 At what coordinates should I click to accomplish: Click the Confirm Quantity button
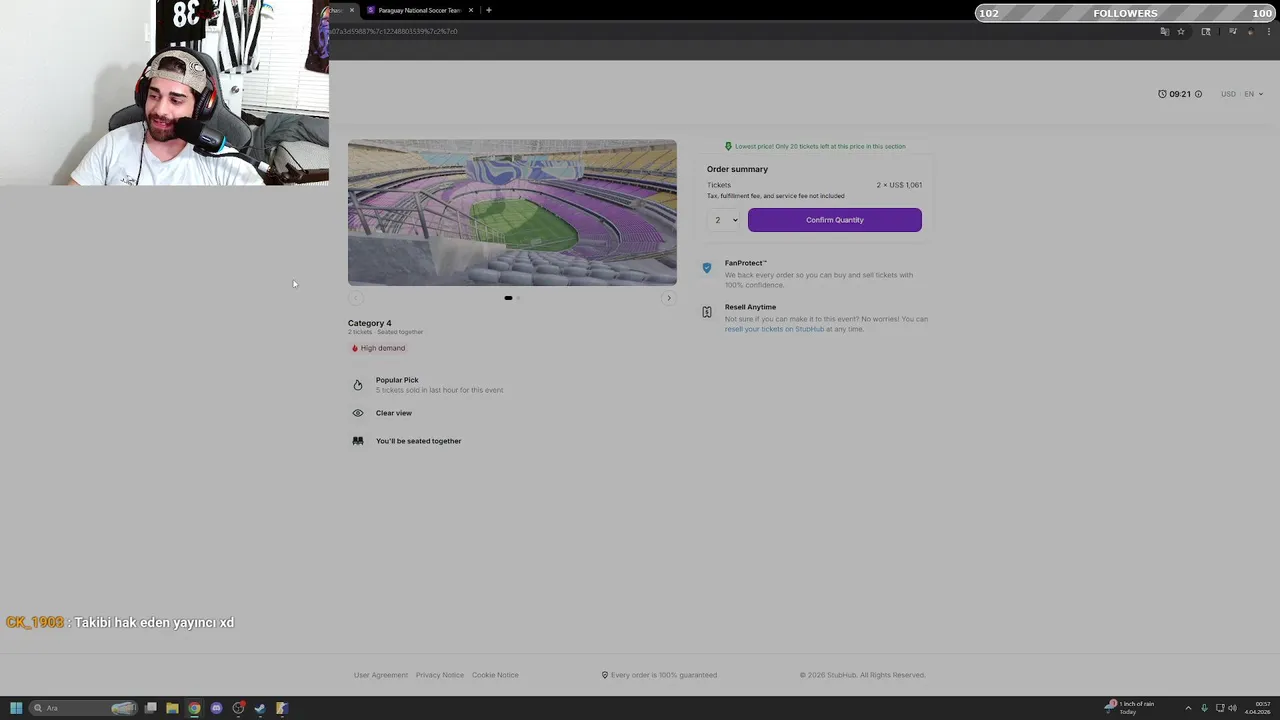(x=834, y=220)
